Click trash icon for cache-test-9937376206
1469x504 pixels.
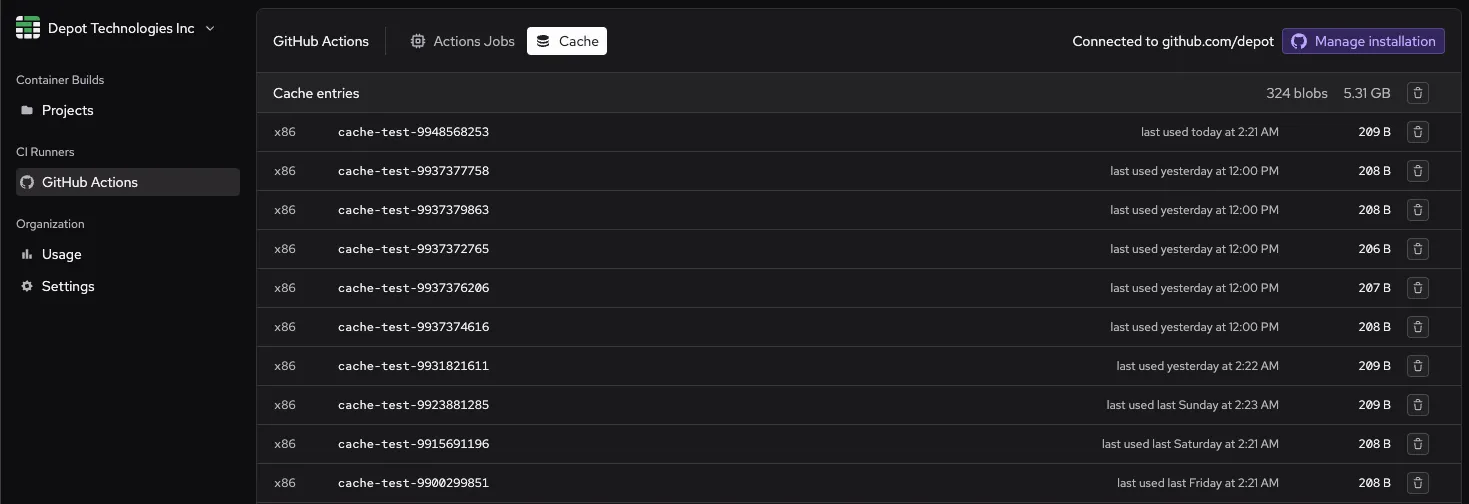pyautogui.click(x=1417, y=288)
